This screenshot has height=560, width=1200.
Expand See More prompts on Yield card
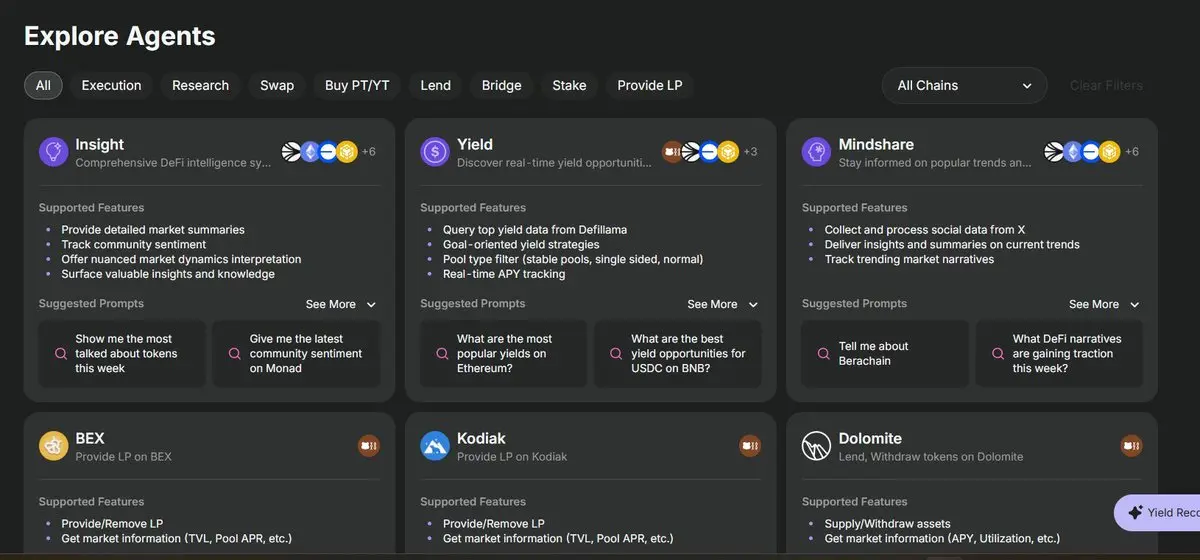pos(723,304)
